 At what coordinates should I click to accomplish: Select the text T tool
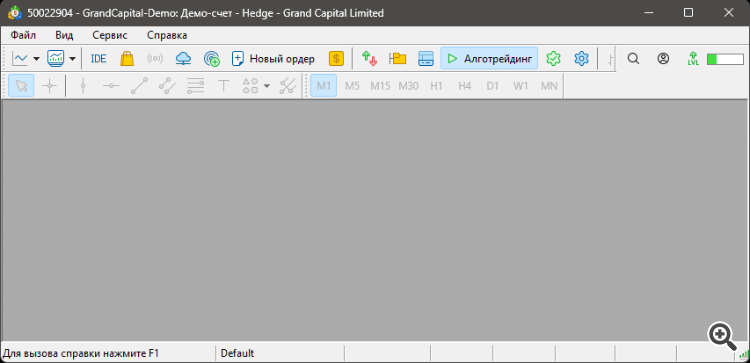pos(223,86)
